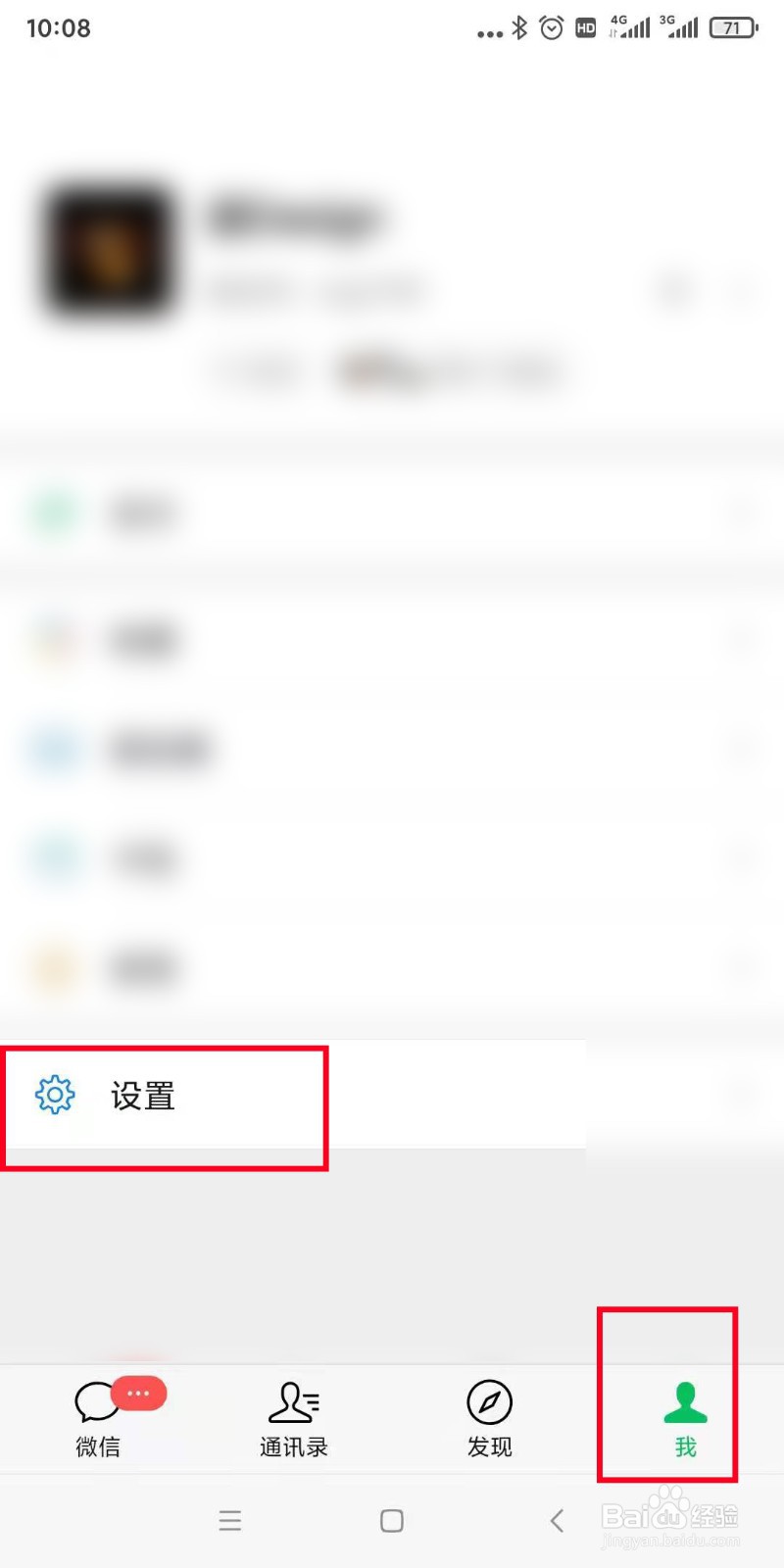Select the green 我 tab
This screenshot has height=1568, width=784.
[685, 1418]
